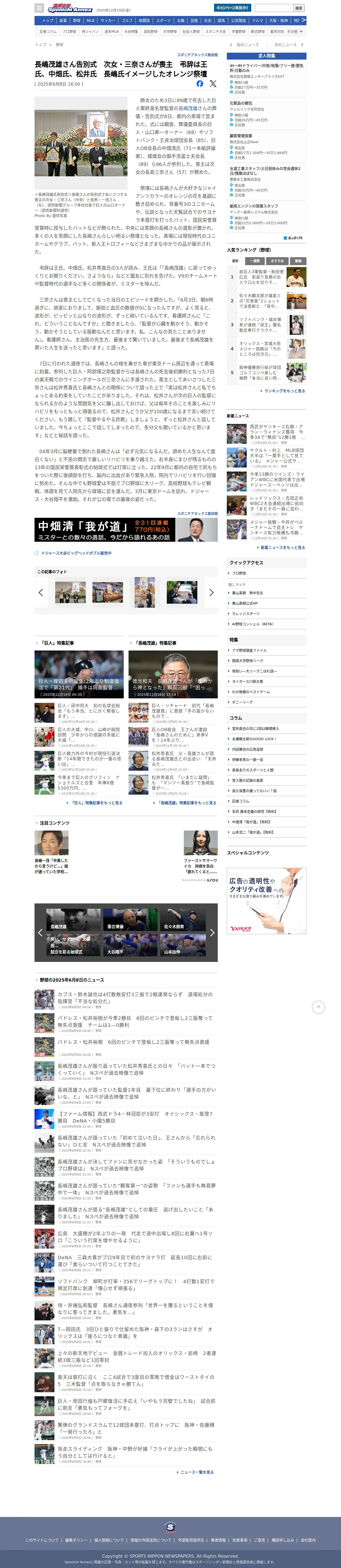This screenshot has height=1568, width=341.
Task: Select the サッカー main nav tab
Action: coord(108,20)
